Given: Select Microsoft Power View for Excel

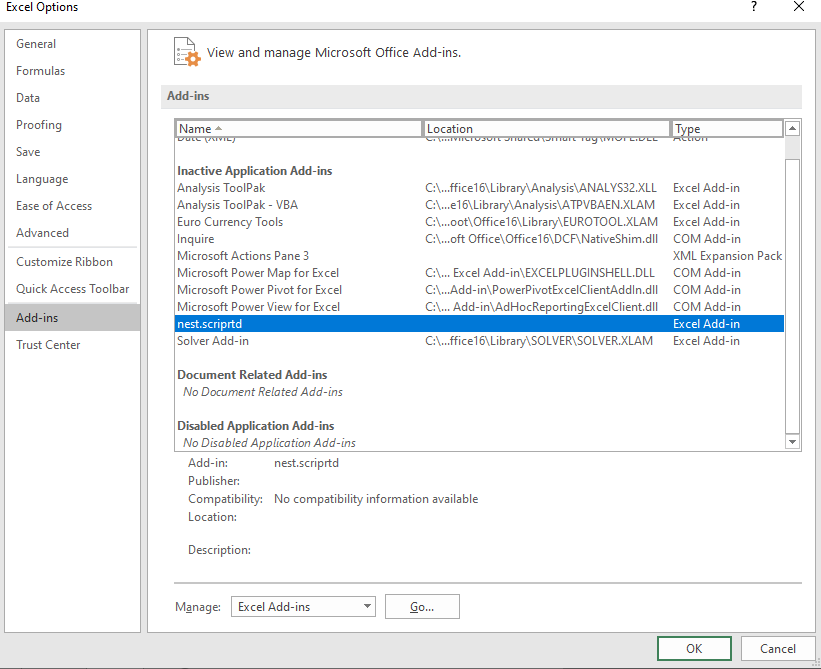Looking at the screenshot, I should tap(480, 307).
